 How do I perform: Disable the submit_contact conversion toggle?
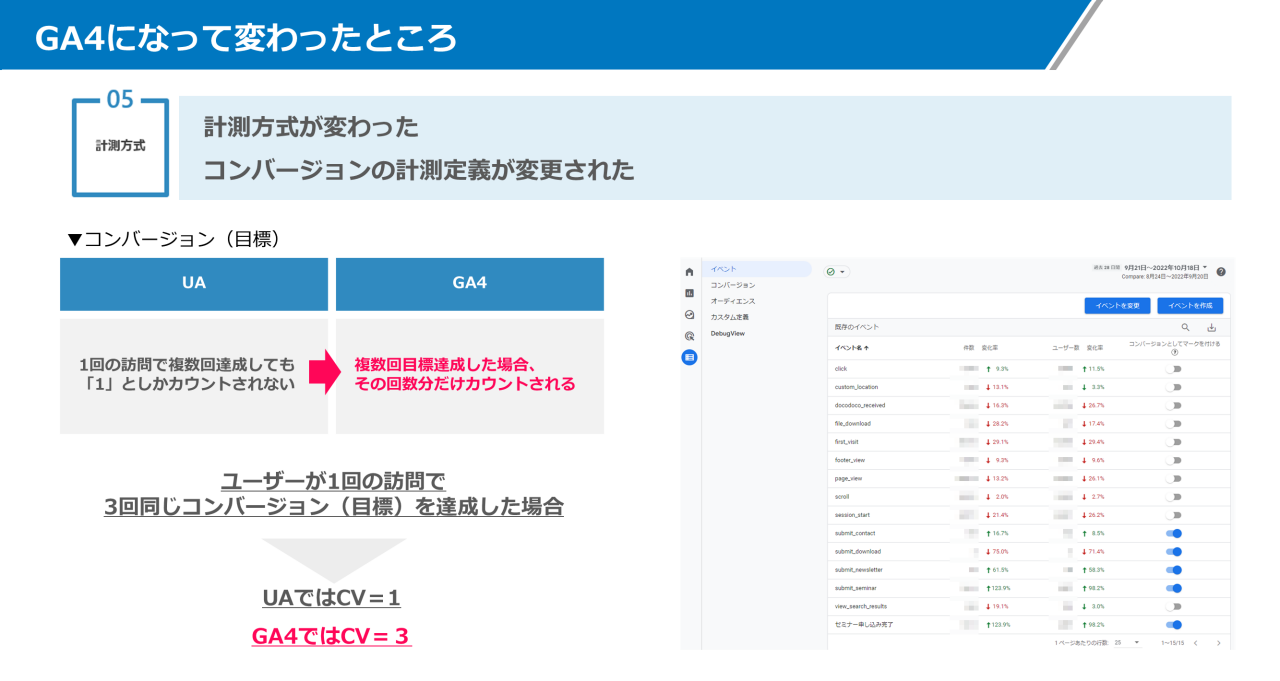click(x=1175, y=535)
